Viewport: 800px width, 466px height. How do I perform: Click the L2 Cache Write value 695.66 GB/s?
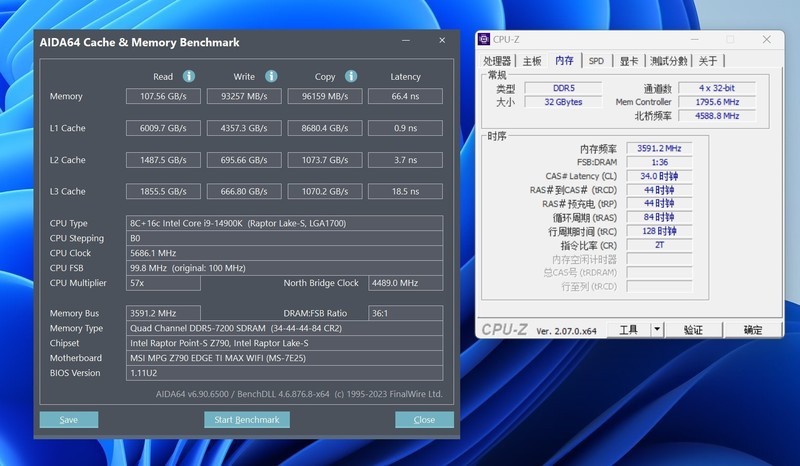click(x=244, y=160)
